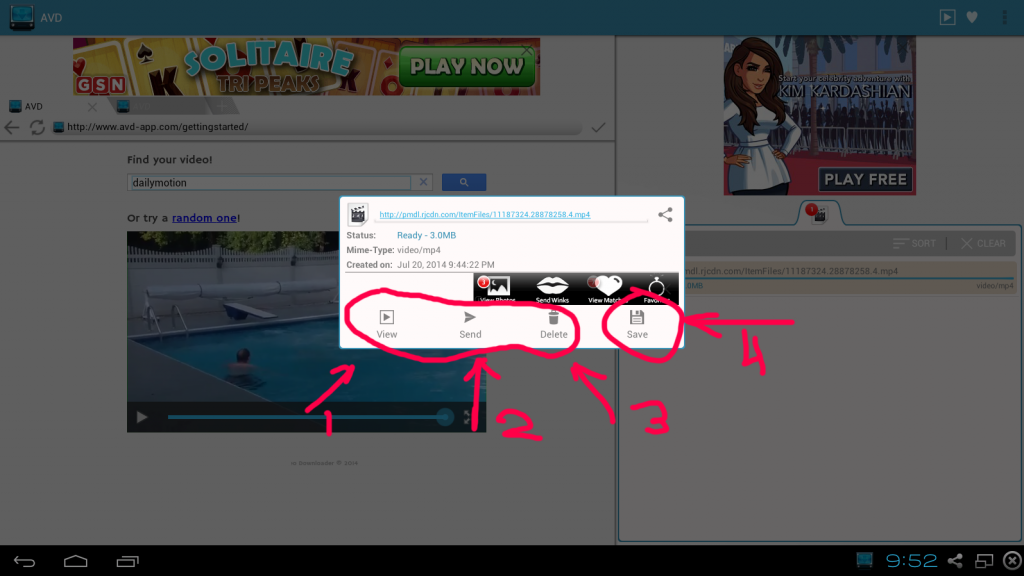The image size is (1024, 576).
Task: Refresh the current webpage
Action: (37, 128)
